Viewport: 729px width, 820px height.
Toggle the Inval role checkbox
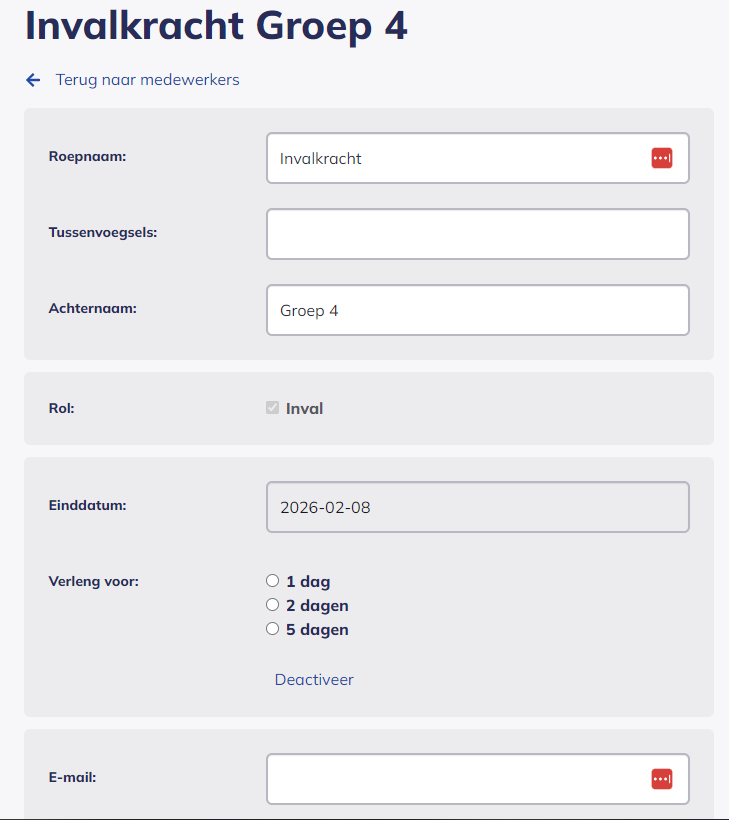click(272, 408)
